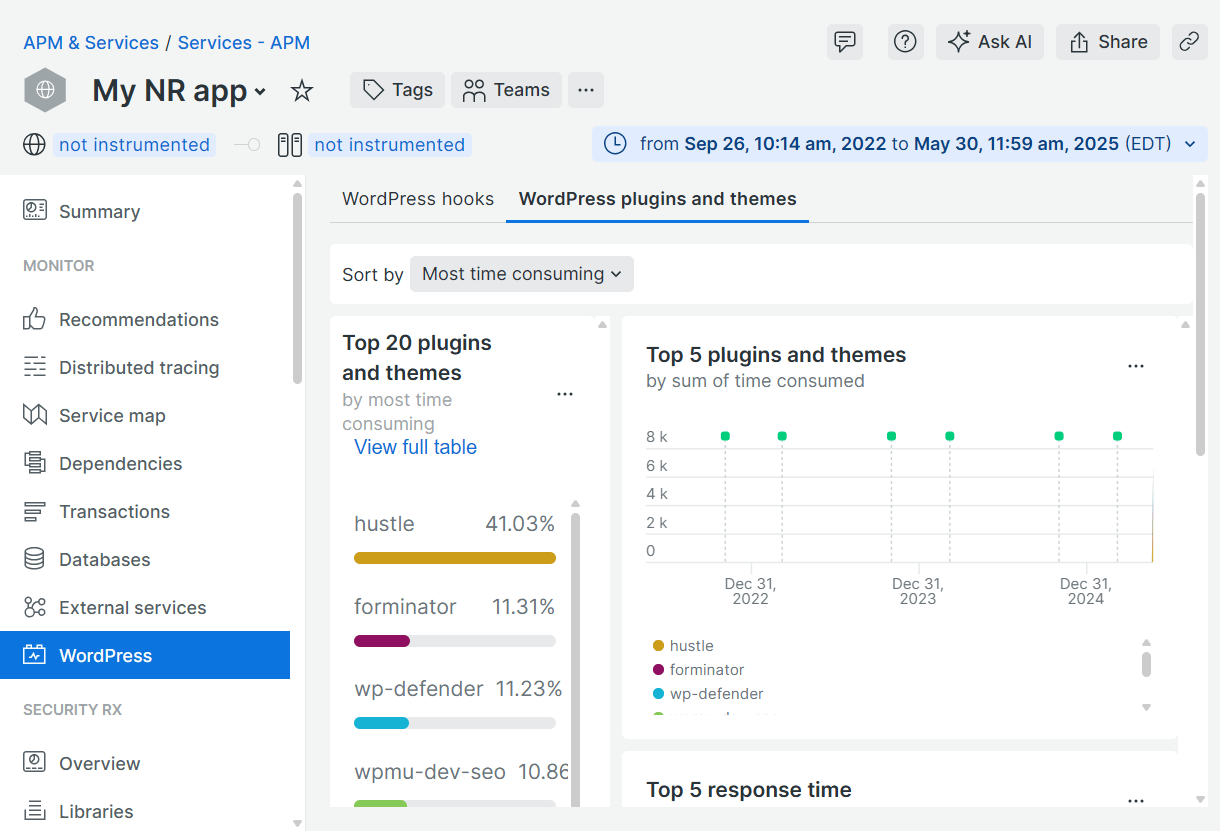1220x831 pixels.
Task: Select the wpmu-dev-seo plugin row label
Action: pyautogui.click(x=430, y=772)
